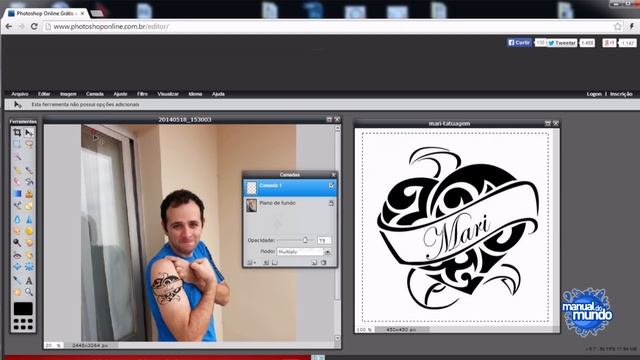Select the Pencil tool

point(17,169)
